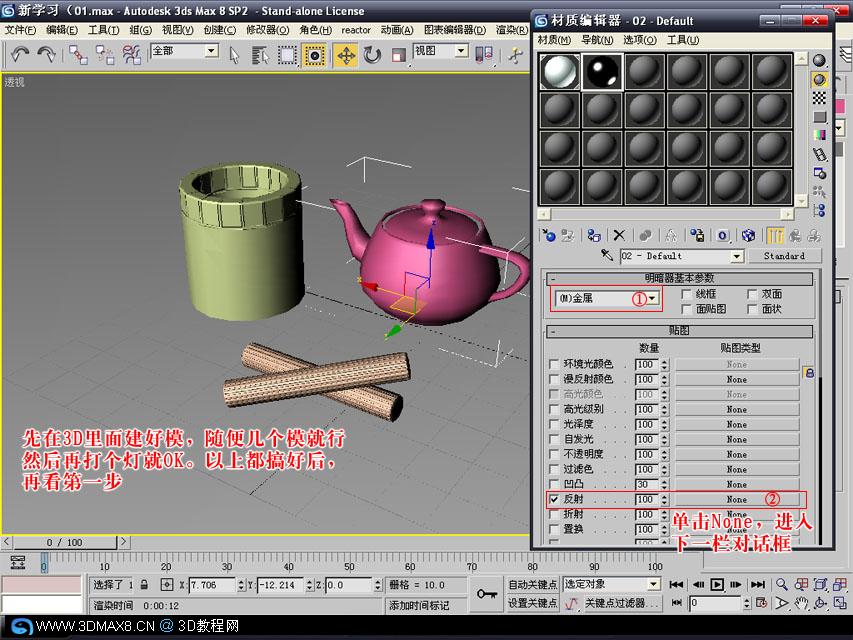Check the 折射 refraction map checkbox

point(554,514)
